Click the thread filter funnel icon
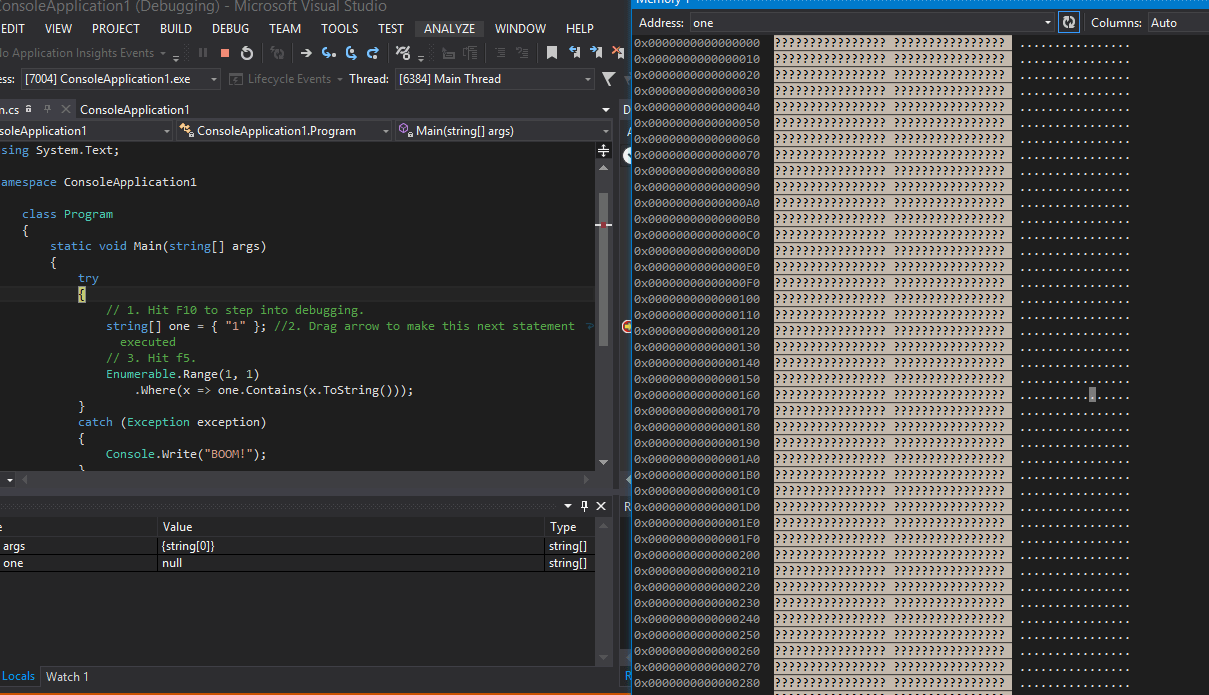This screenshot has height=695, width=1209. pyautogui.click(x=609, y=79)
